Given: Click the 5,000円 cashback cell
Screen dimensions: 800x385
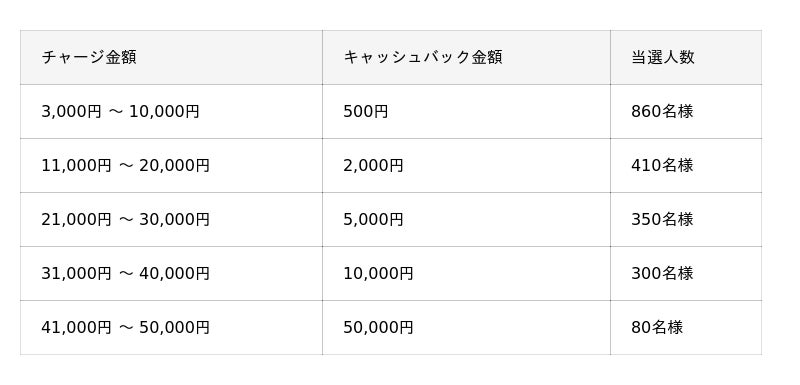Looking at the screenshot, I should click(x=466, y=219).
